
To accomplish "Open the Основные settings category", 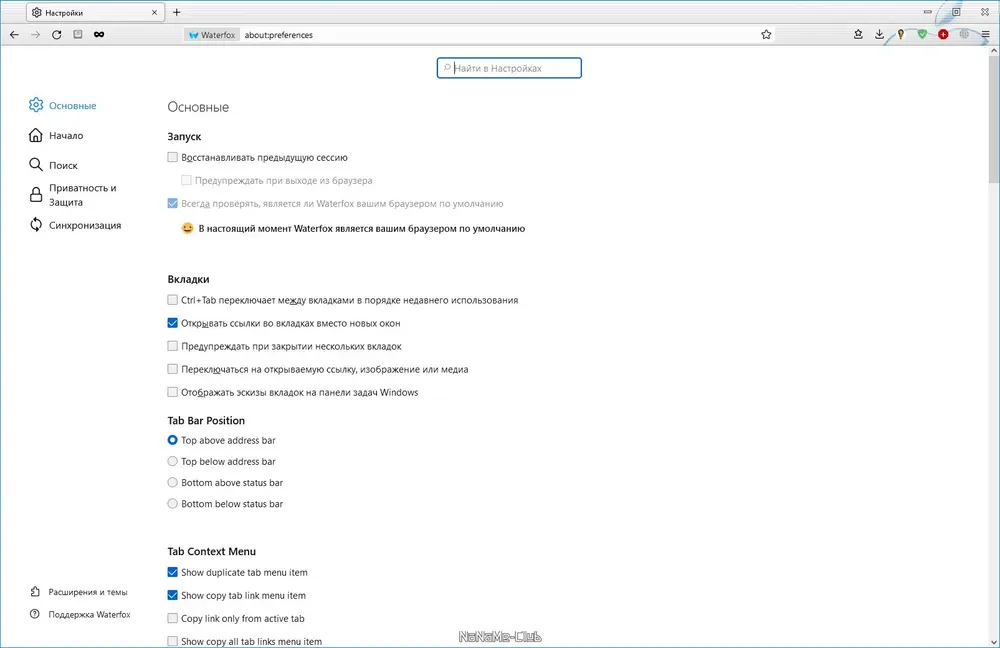I will (62, 105).
